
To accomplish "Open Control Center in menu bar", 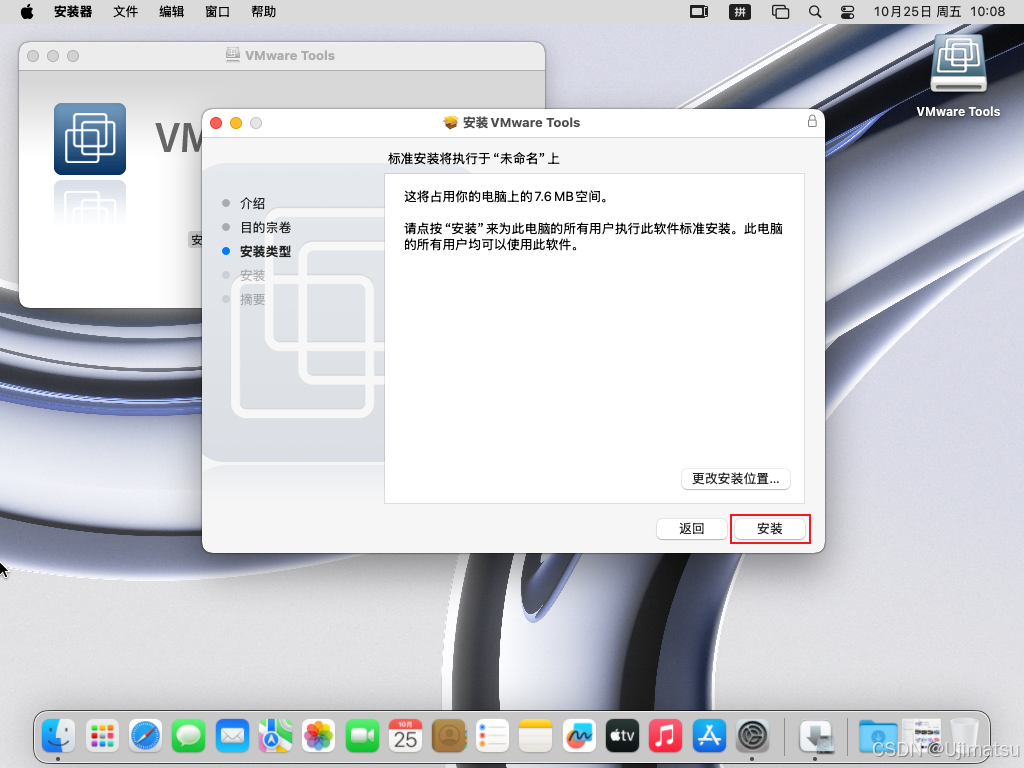I will [848, 12].
